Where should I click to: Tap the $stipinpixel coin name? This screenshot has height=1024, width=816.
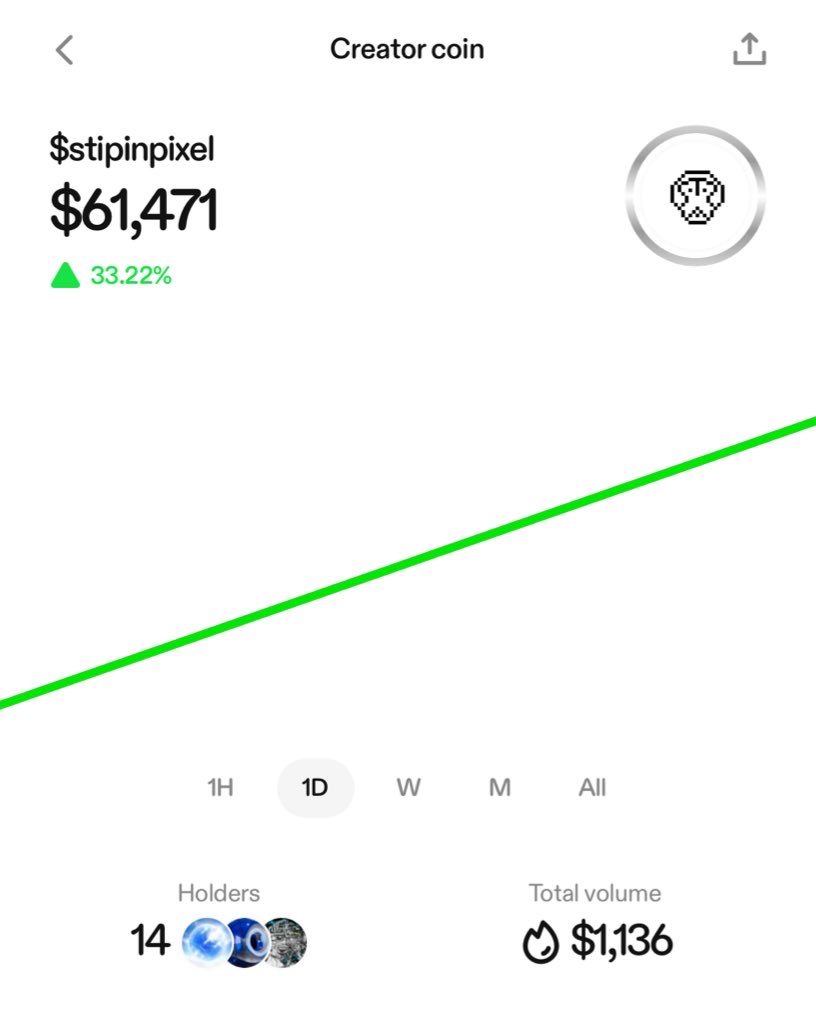point(132,149)
